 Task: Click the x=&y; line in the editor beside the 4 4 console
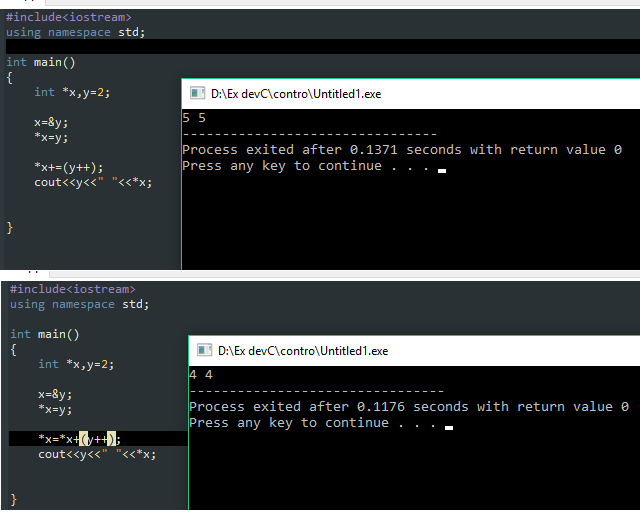55,394
